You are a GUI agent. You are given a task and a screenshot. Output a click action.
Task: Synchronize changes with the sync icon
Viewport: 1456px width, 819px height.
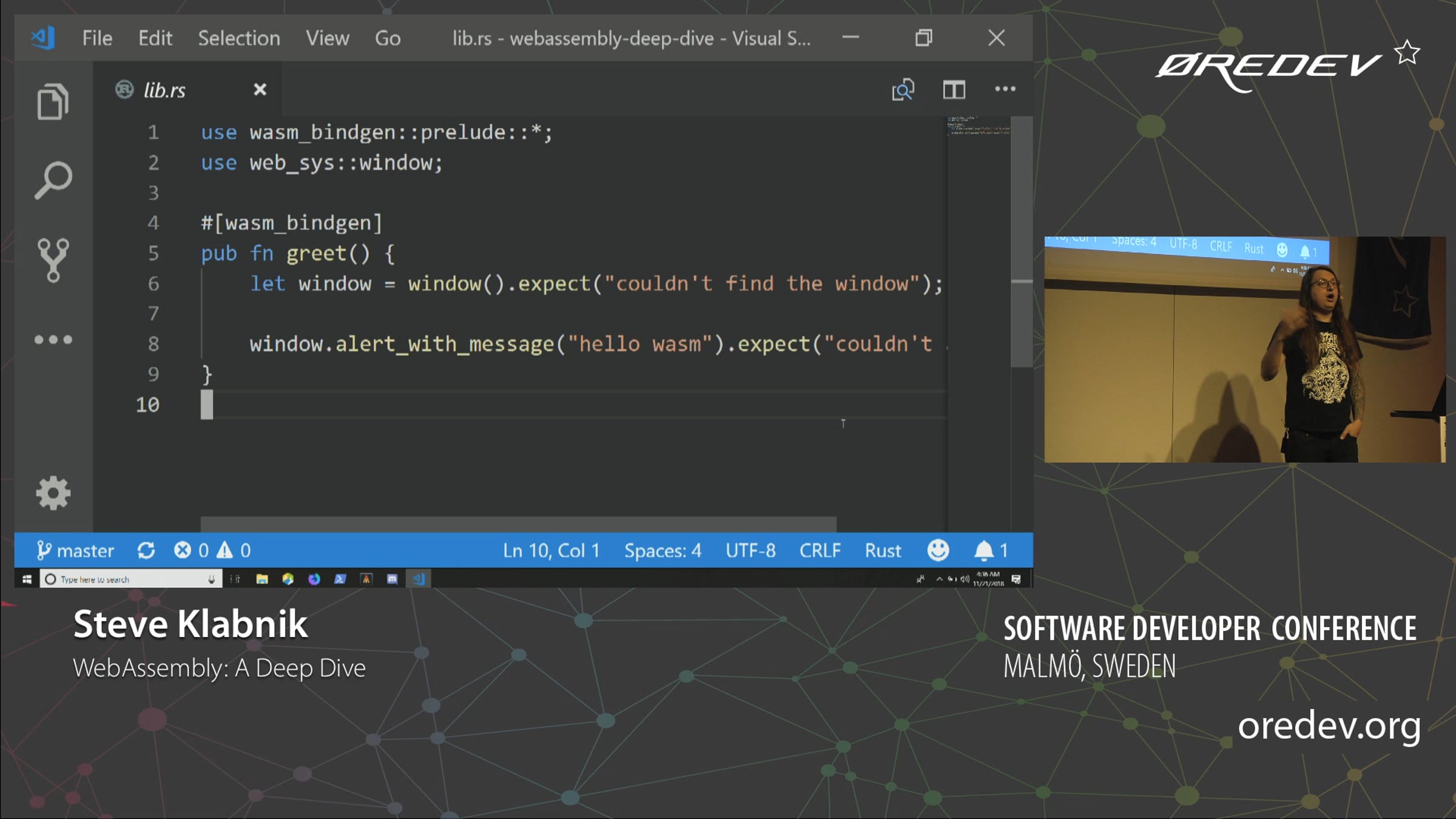[146, 550]
